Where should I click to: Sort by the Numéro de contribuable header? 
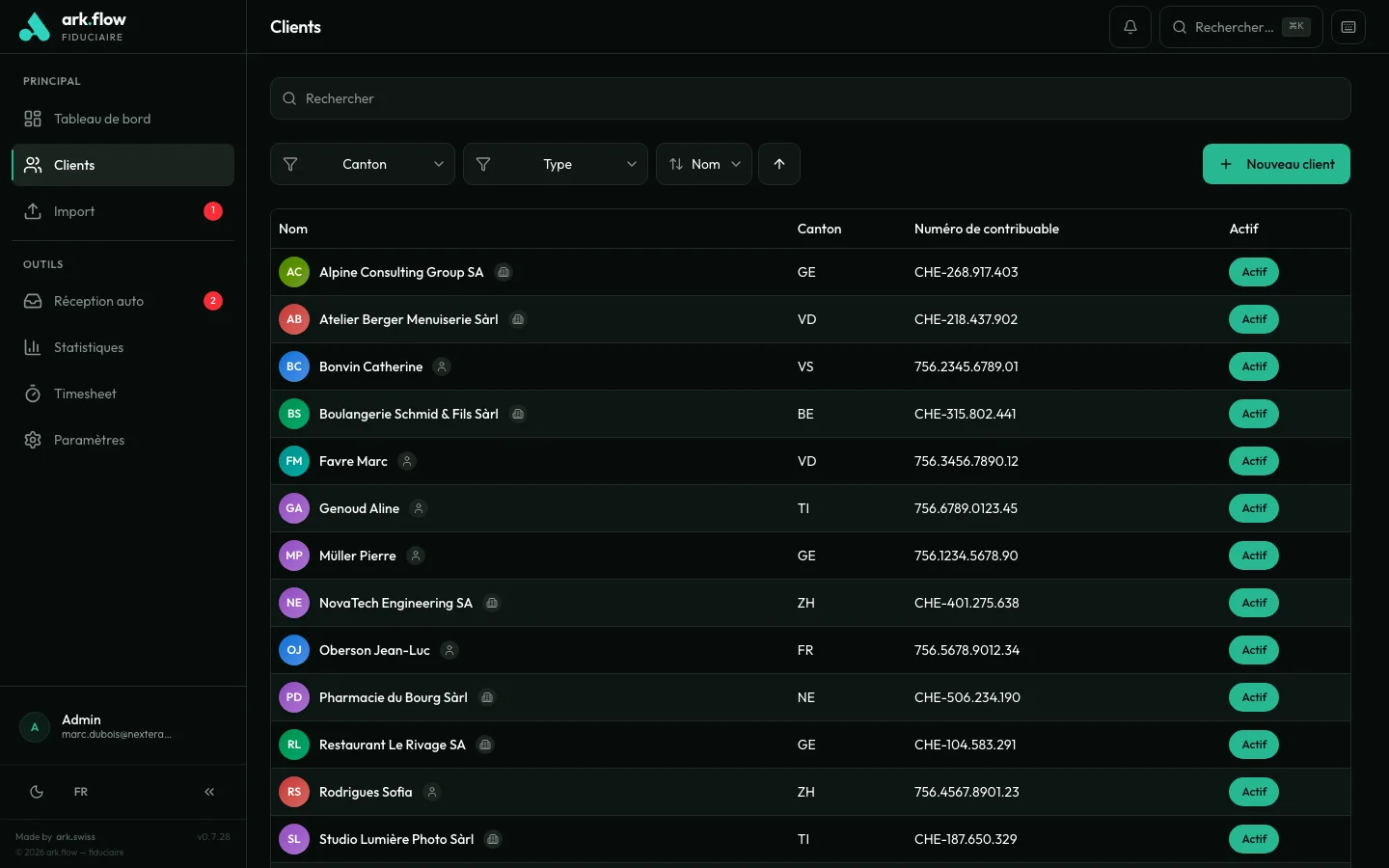tap(987, 229)
